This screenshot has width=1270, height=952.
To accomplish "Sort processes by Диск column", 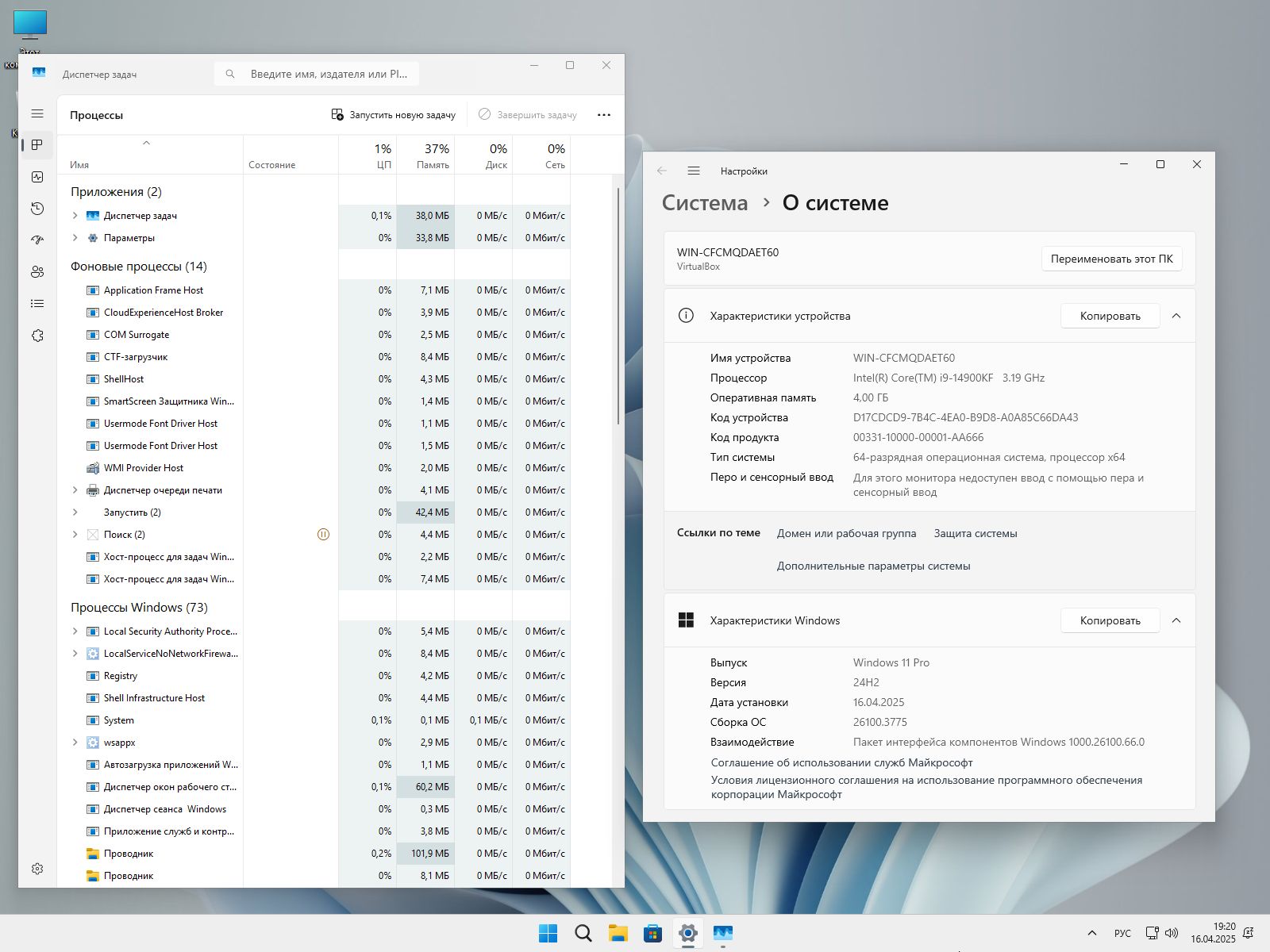I will [483, 155].
